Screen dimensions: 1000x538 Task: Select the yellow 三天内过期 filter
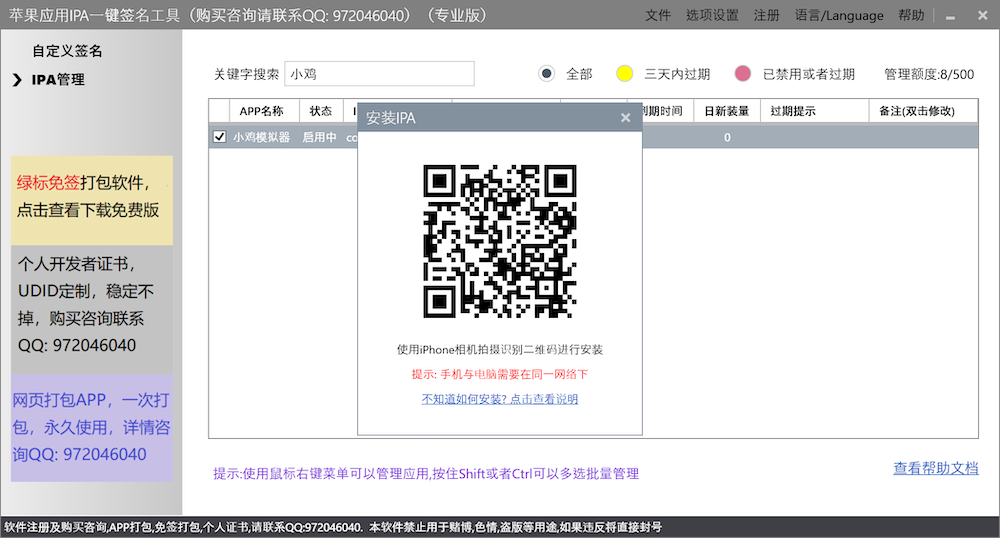624,74
